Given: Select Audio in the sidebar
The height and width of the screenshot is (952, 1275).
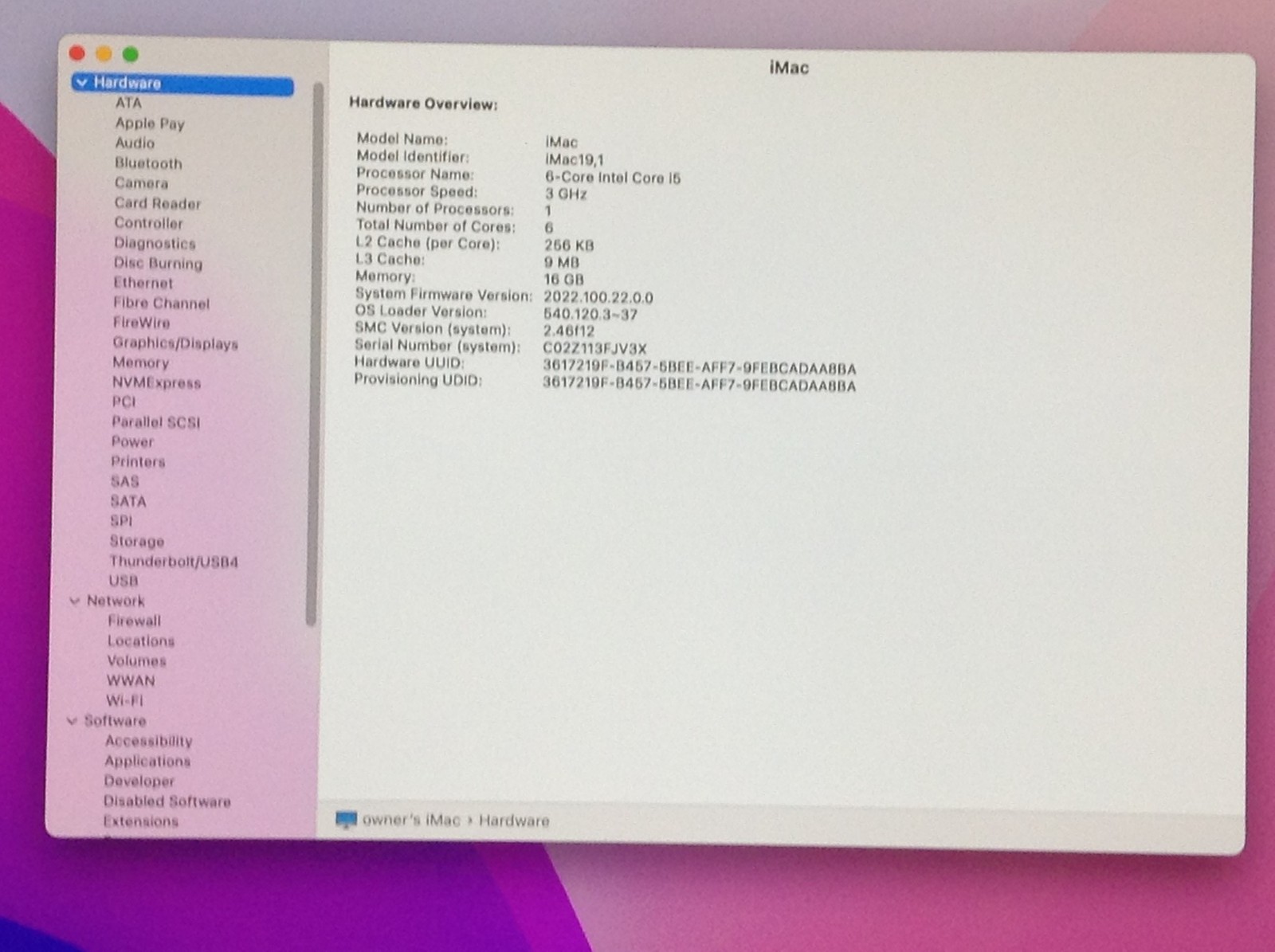Looking at the screenshot, I should click(135, 143).
